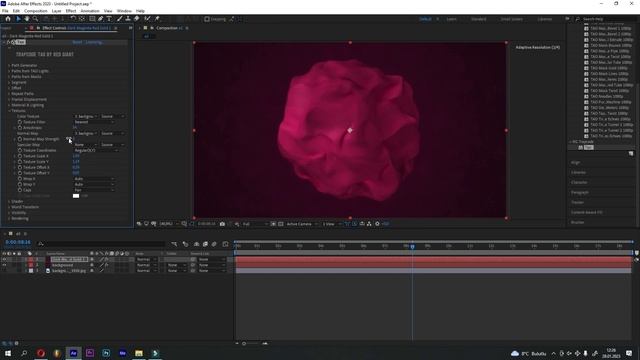Screen dimensions: 640x360
Task: Select the Type text tool
Action: [x=109, y=19]
